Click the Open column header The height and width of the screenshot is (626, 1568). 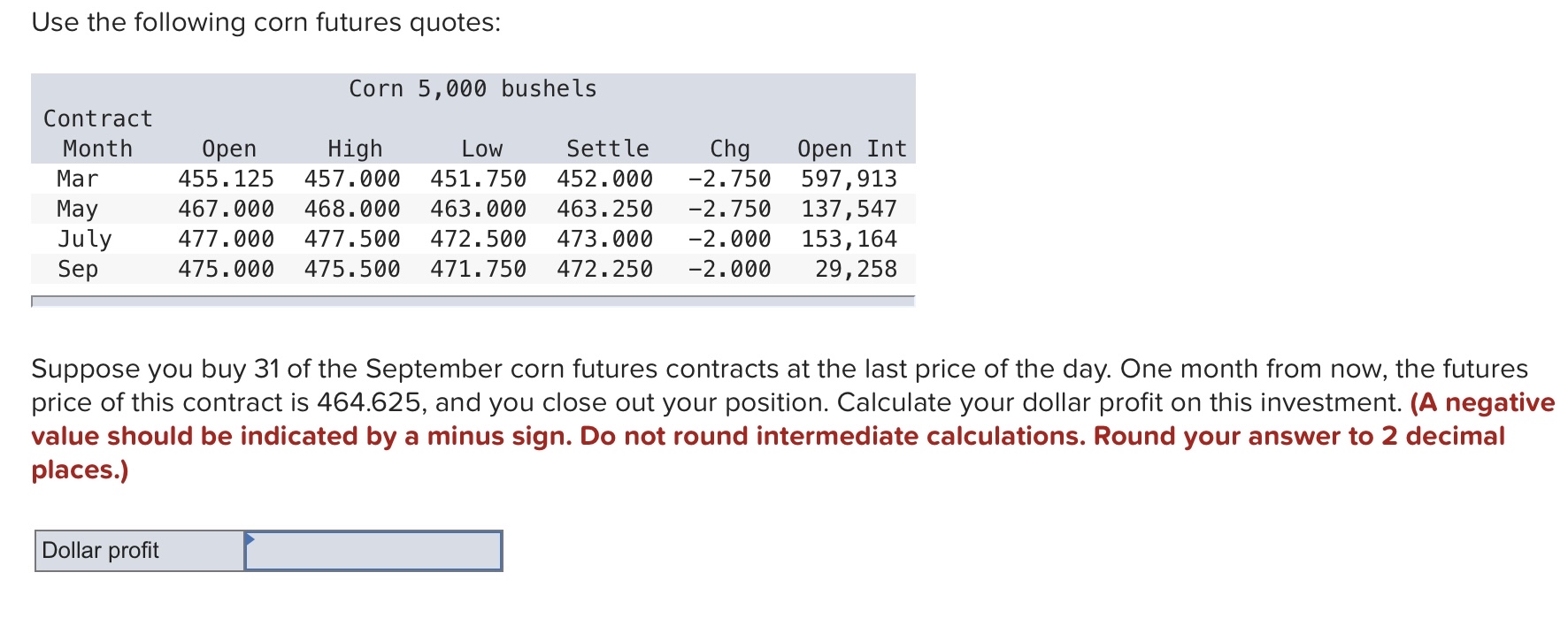(x=228, y=148)
